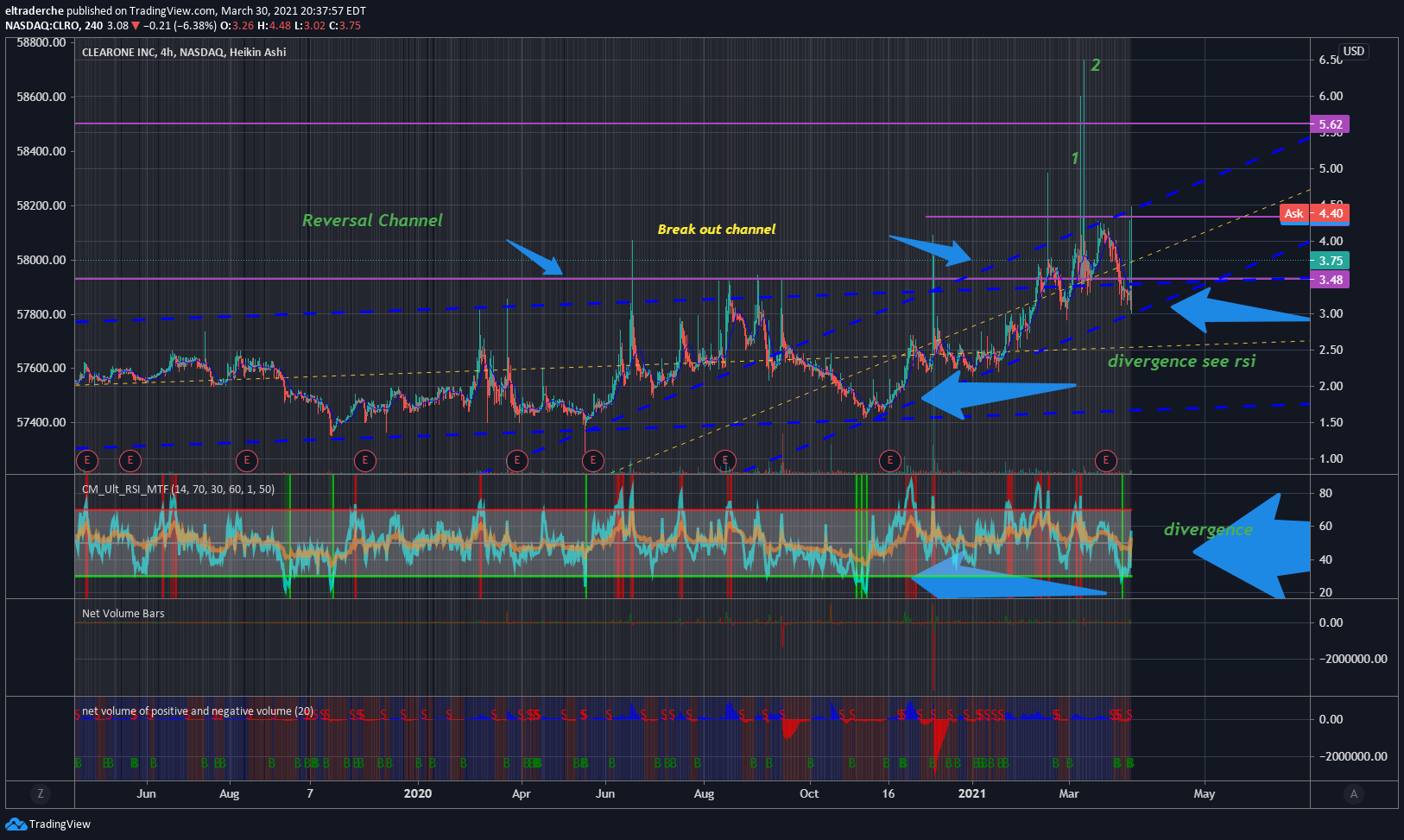Open the E earnings marker above Aug 2020
Screen dimensions: 1404x840
click(725, 460)
